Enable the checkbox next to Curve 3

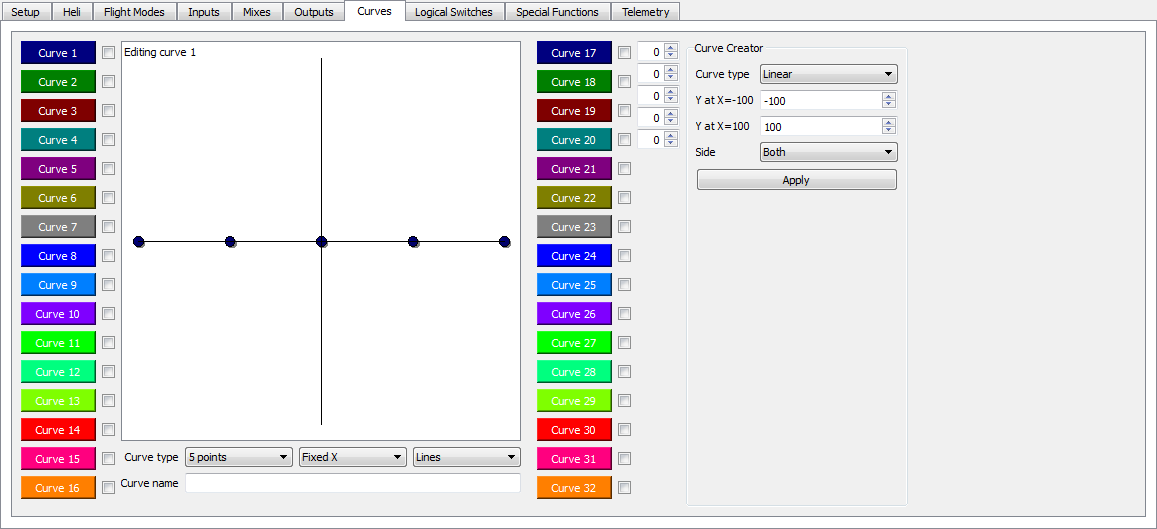tap(108, 111)
